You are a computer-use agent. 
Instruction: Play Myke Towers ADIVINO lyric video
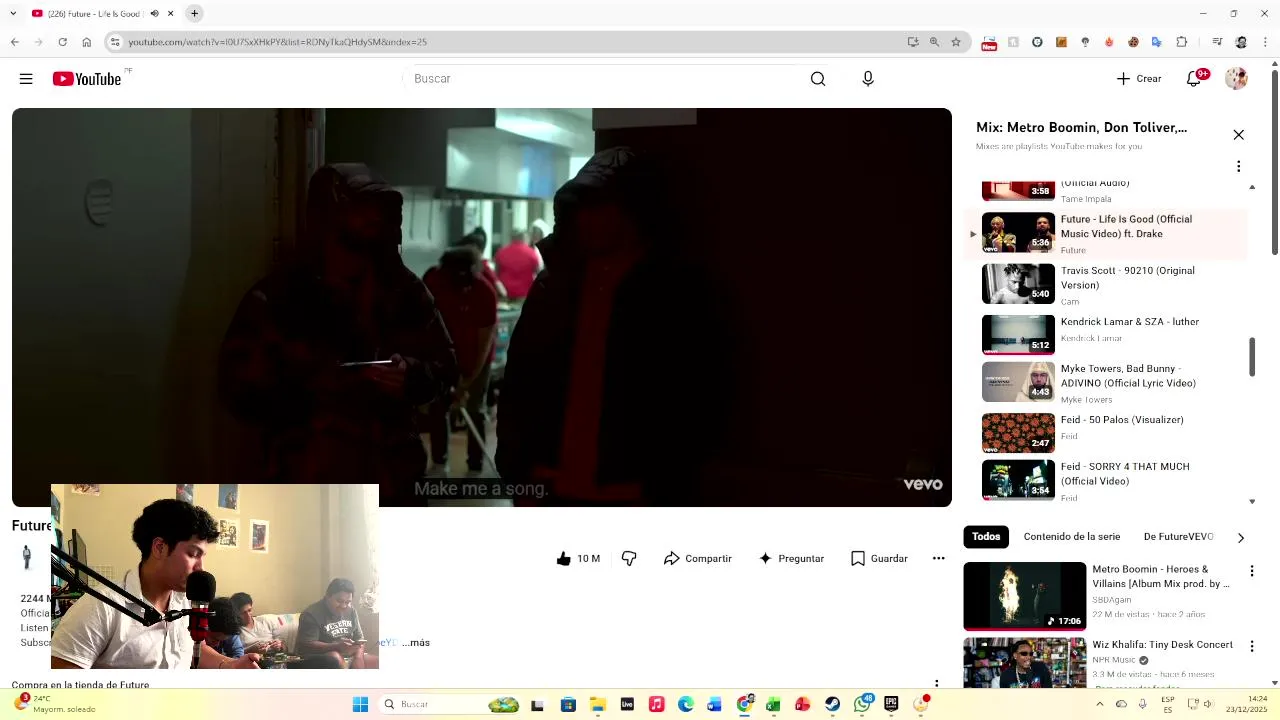[x=1106, y=383]
